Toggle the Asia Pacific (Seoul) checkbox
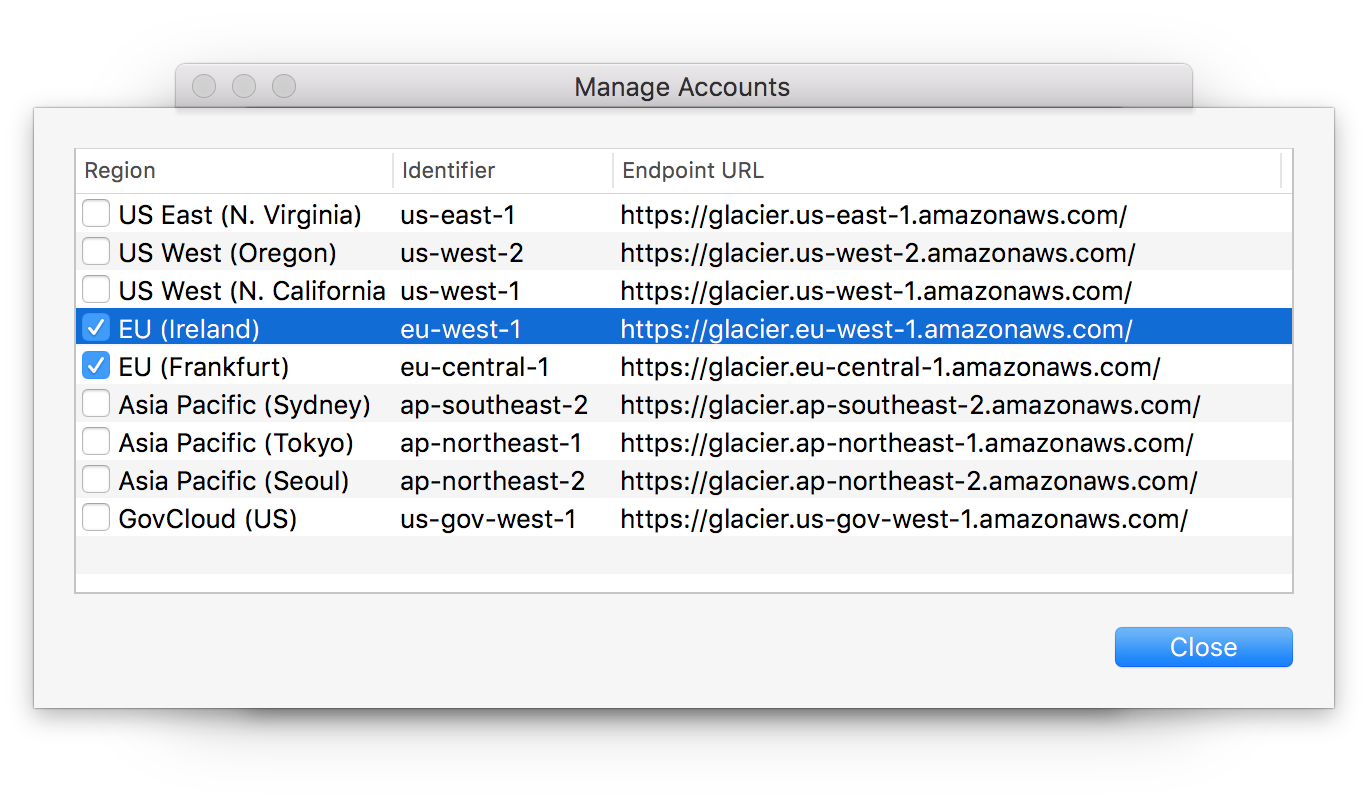This screenshot has height=806, width=1368. tap(96, 480)
